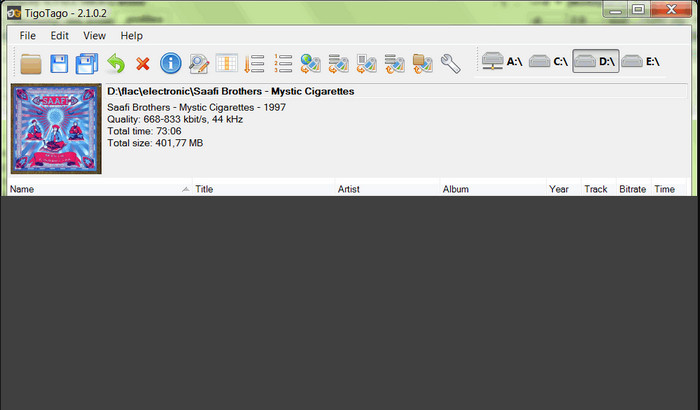Click the document-to-tag icon in toolbar
700x410 pixels.
tap(367, 63)
